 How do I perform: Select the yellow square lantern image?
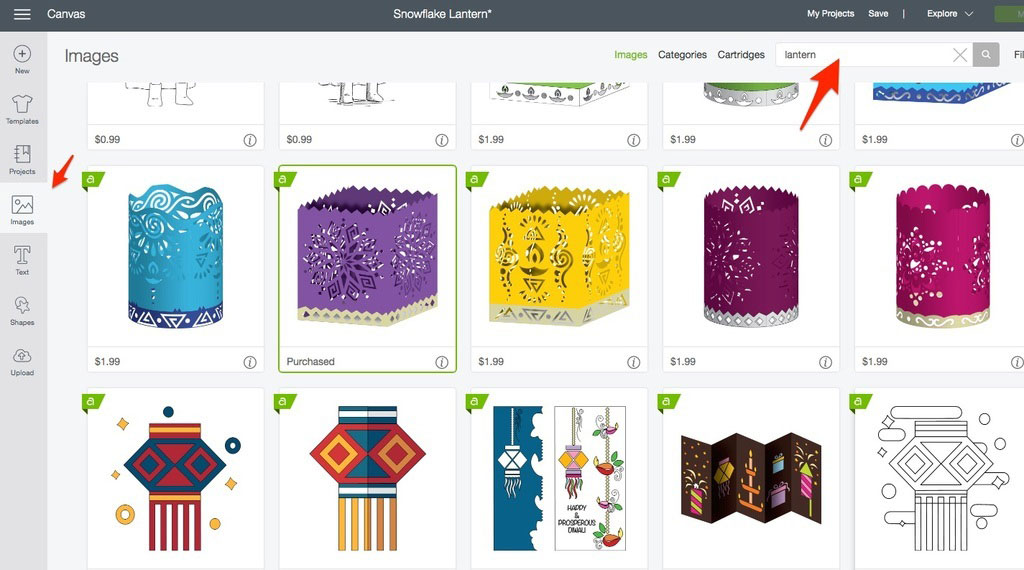click(x=559, y=257)
